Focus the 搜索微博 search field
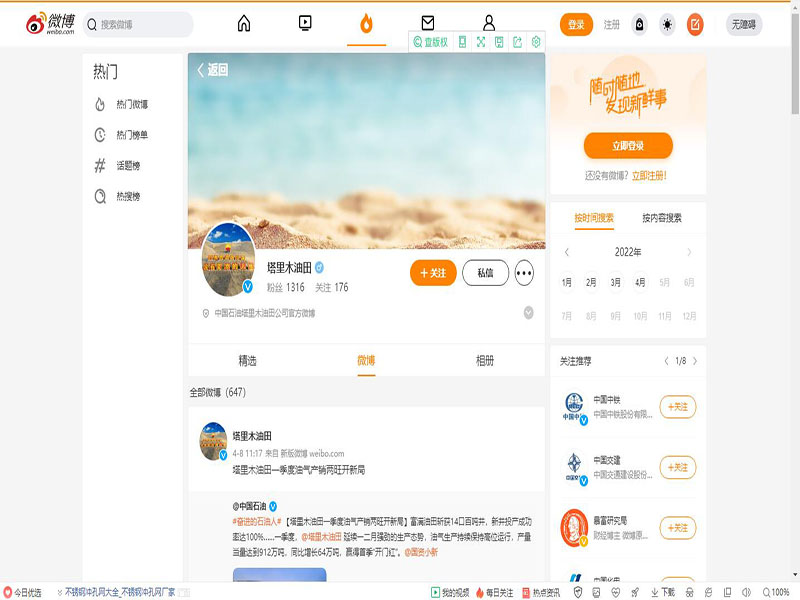The image size is (800, 600). coord(138,24)
